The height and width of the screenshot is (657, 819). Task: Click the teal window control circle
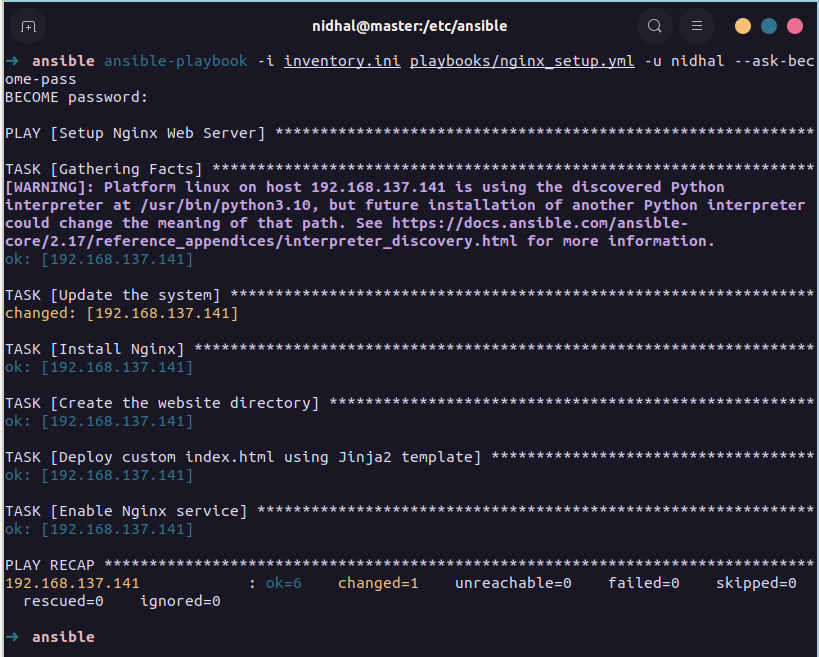tap(768, 25)
